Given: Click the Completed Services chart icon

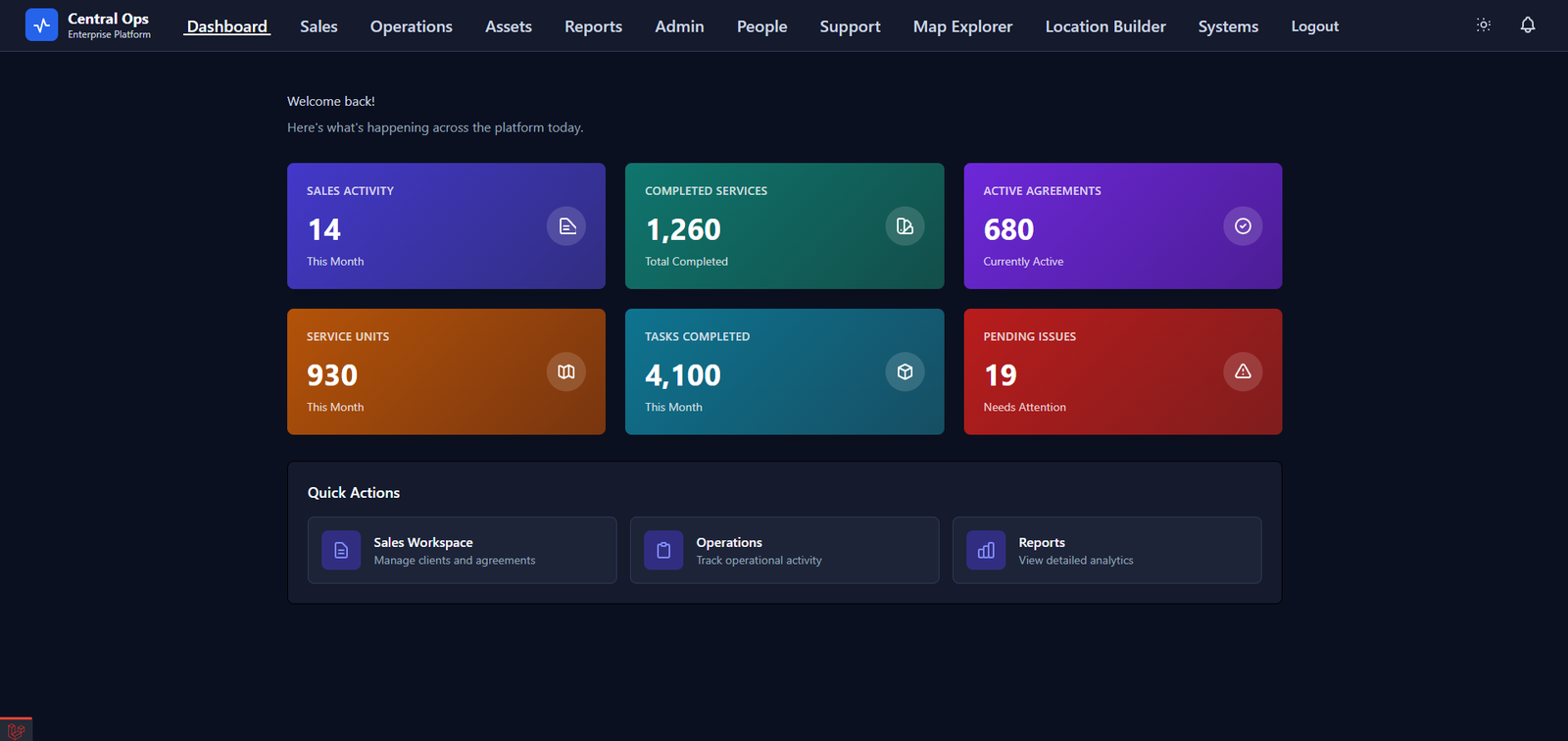Looking at the screenshot, I should click(905, 226).
